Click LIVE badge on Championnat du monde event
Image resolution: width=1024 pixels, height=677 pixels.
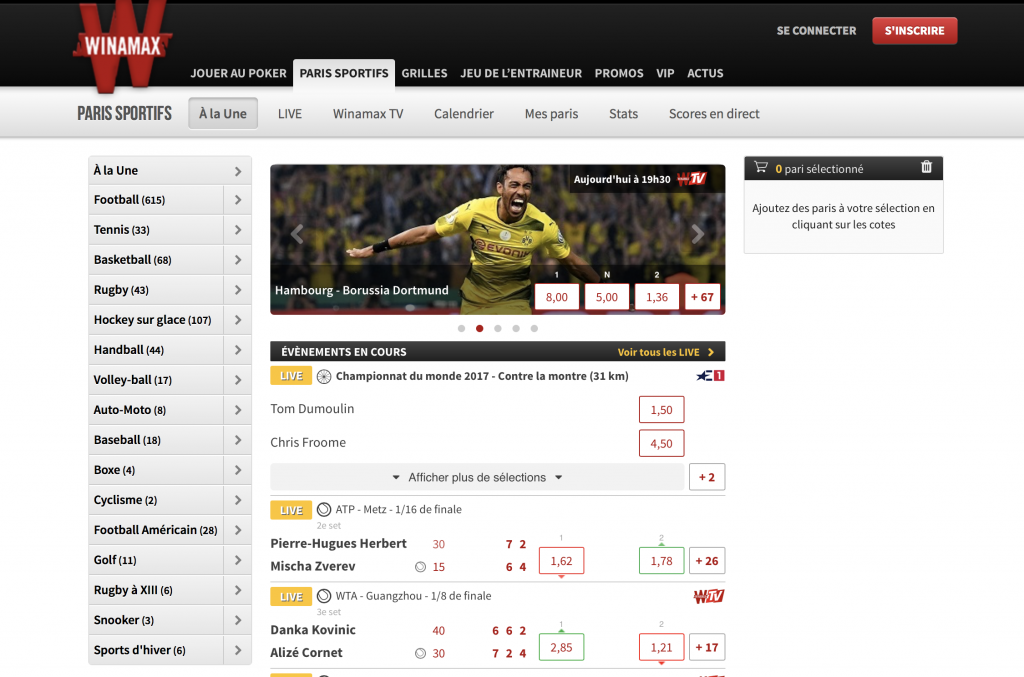click(x=291, y=376)
